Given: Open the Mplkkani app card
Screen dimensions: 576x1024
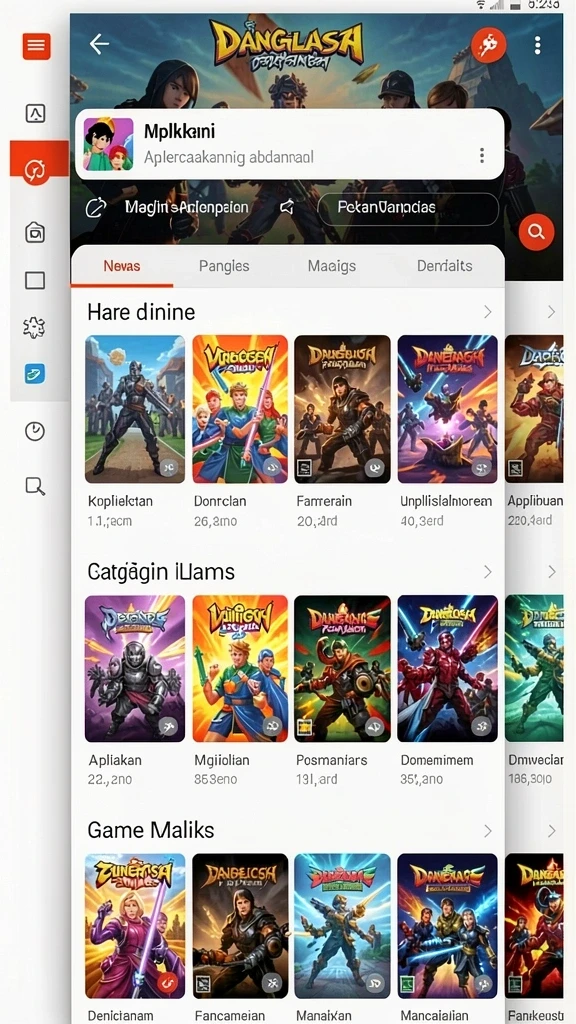Looking at the screenshot, I should click(289, 144).
